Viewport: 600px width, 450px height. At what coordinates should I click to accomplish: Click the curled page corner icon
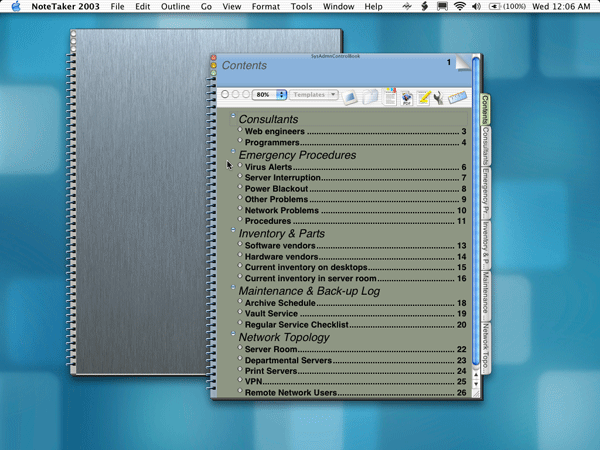pos(463,62)
